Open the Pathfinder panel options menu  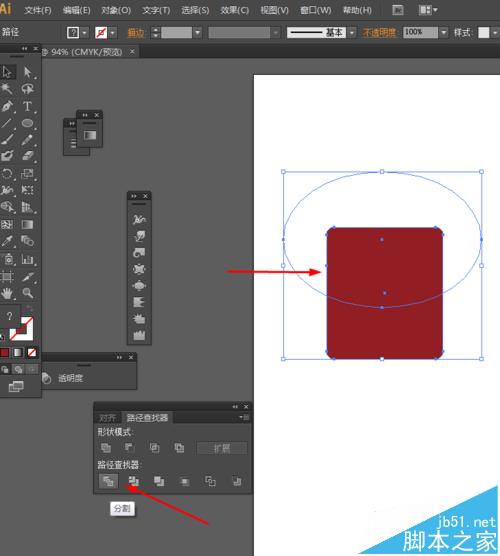pyautogui.click(x=244, y=417)
